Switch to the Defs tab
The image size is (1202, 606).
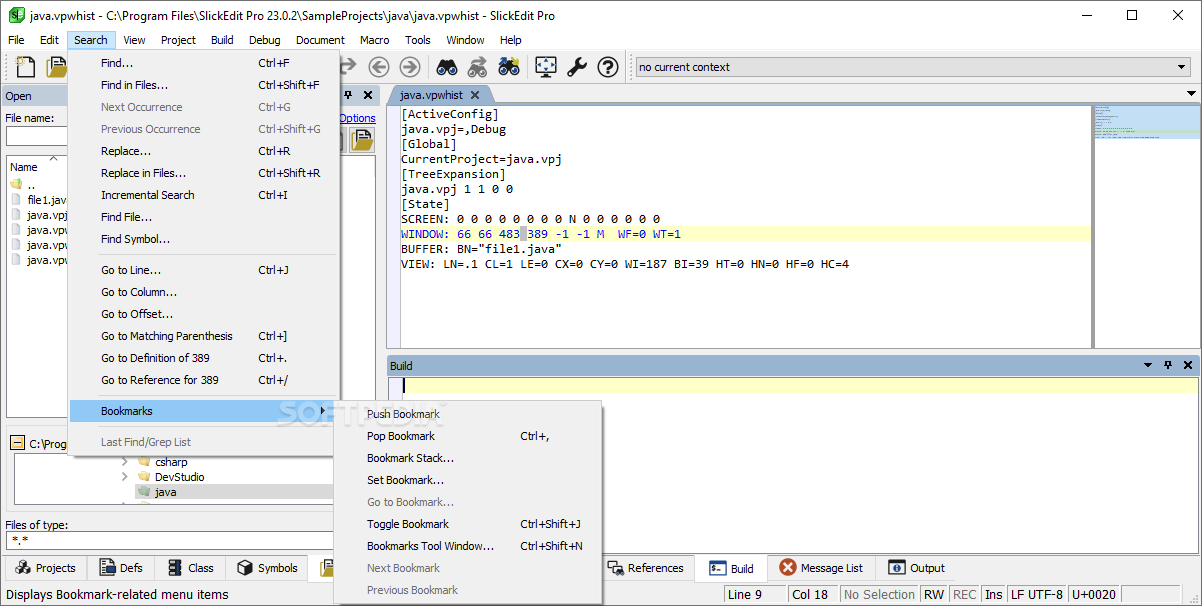click(120, 568)
